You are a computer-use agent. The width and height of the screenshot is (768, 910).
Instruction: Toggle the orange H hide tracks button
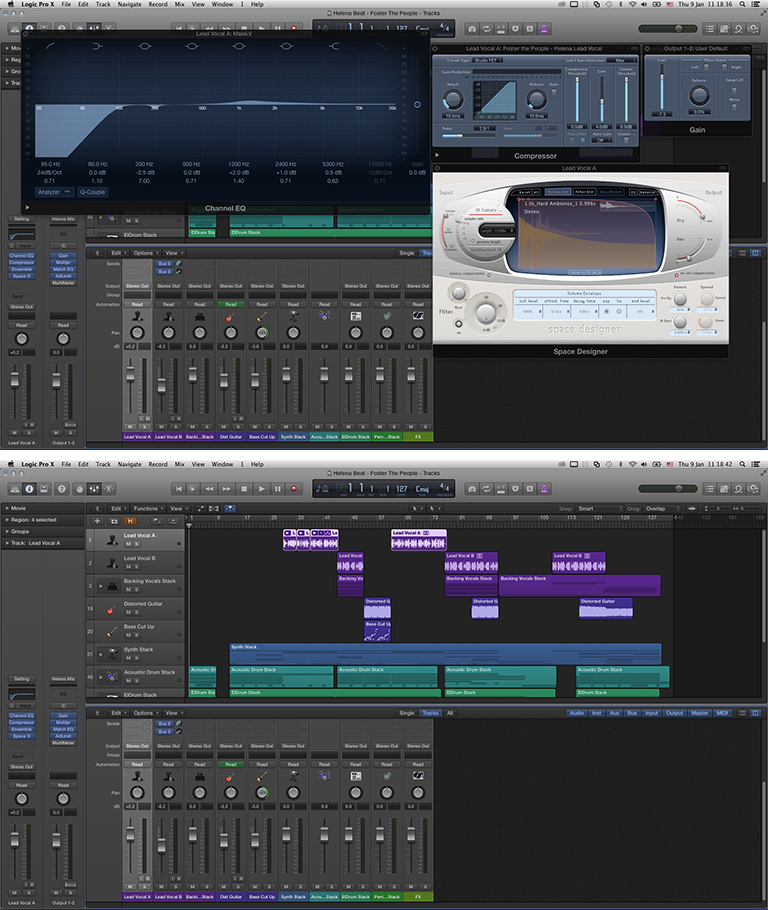(x=130, y=521)
